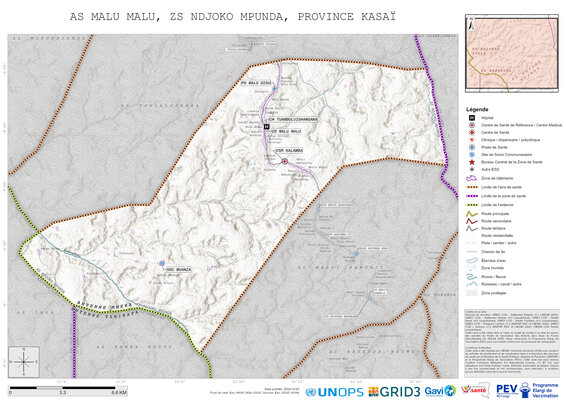Screen dimensions: 566x400
Task: Select the blue Poste de Santé legend symbol
Action: pos(471,147)
